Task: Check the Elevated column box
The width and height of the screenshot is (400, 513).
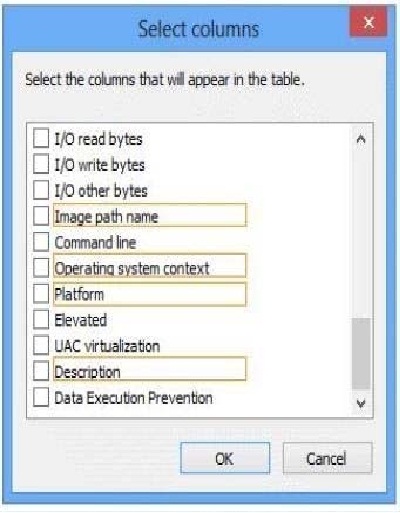Action: point(41,319)
